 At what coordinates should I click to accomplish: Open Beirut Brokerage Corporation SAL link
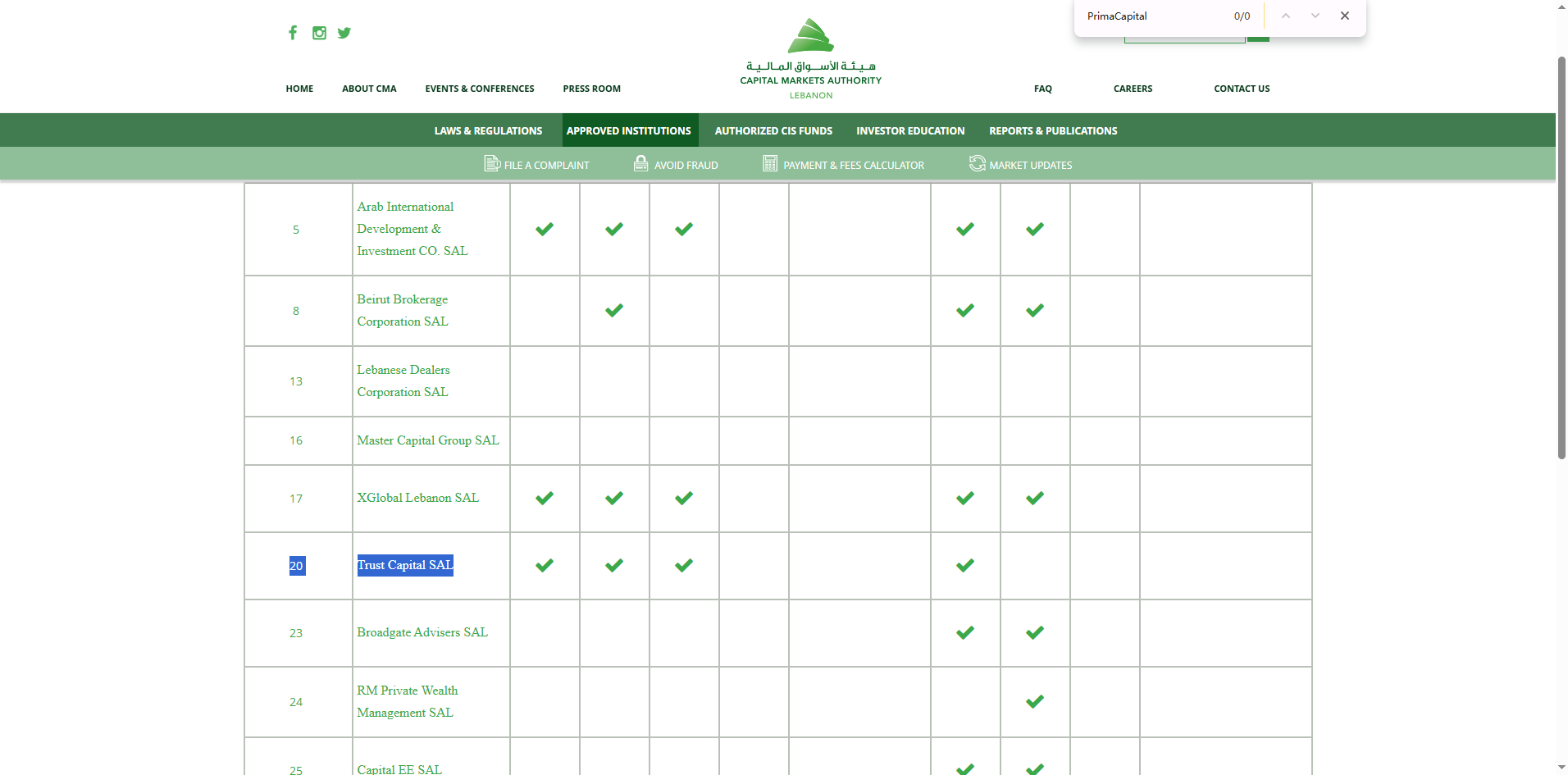[403, 310]
